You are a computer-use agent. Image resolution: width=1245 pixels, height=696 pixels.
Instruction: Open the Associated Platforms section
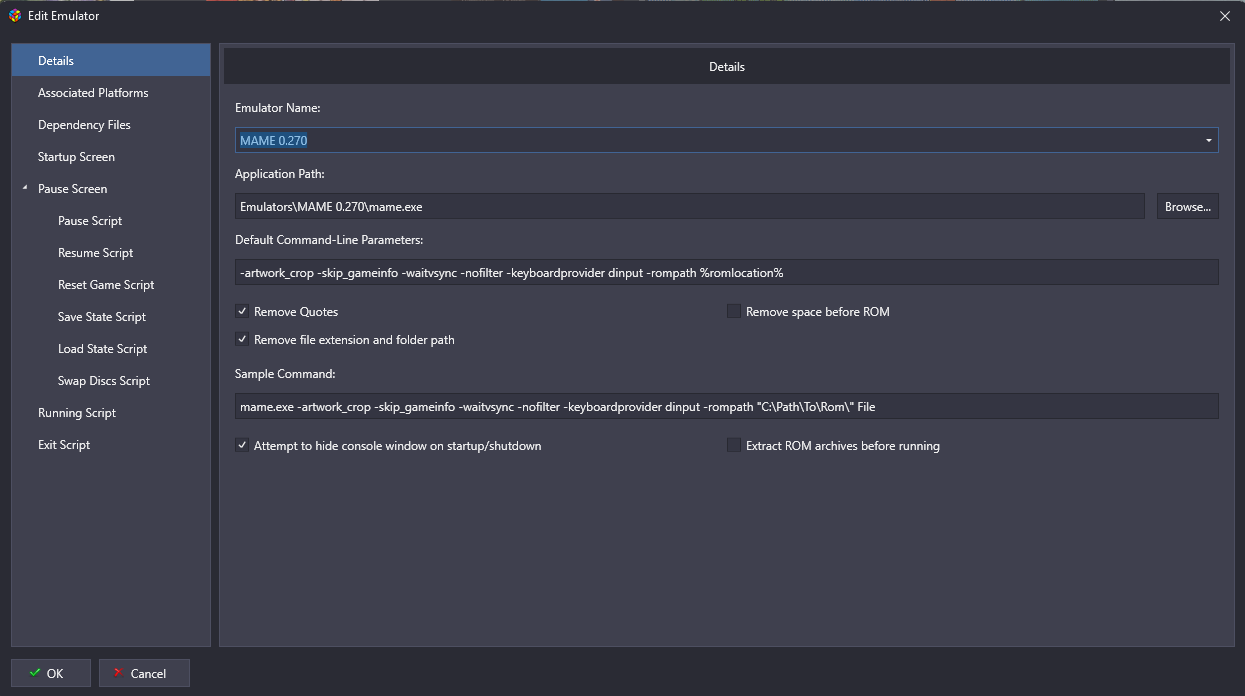click(93, 93)
